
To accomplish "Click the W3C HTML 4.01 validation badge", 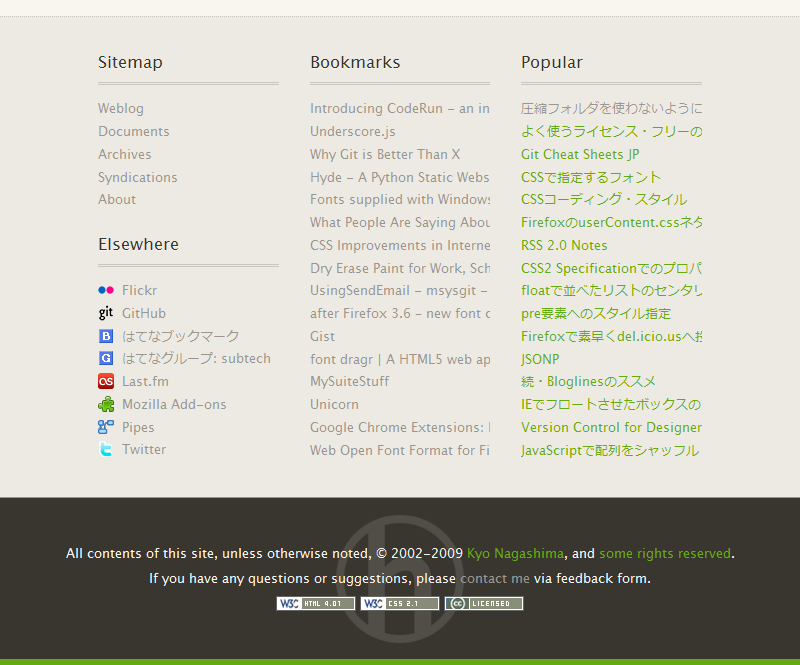I will (315, 603).
